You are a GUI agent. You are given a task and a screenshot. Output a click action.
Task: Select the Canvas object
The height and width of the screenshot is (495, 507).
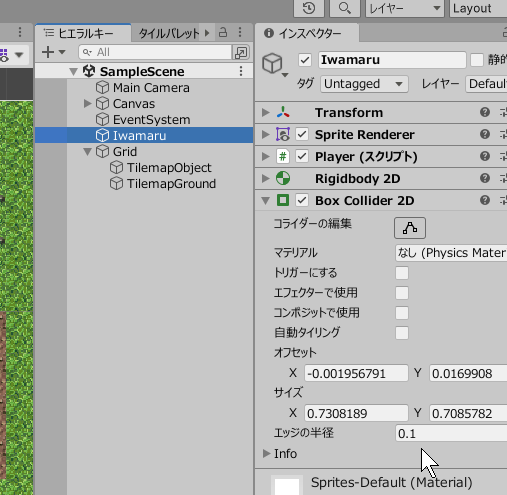click(133, 104)
